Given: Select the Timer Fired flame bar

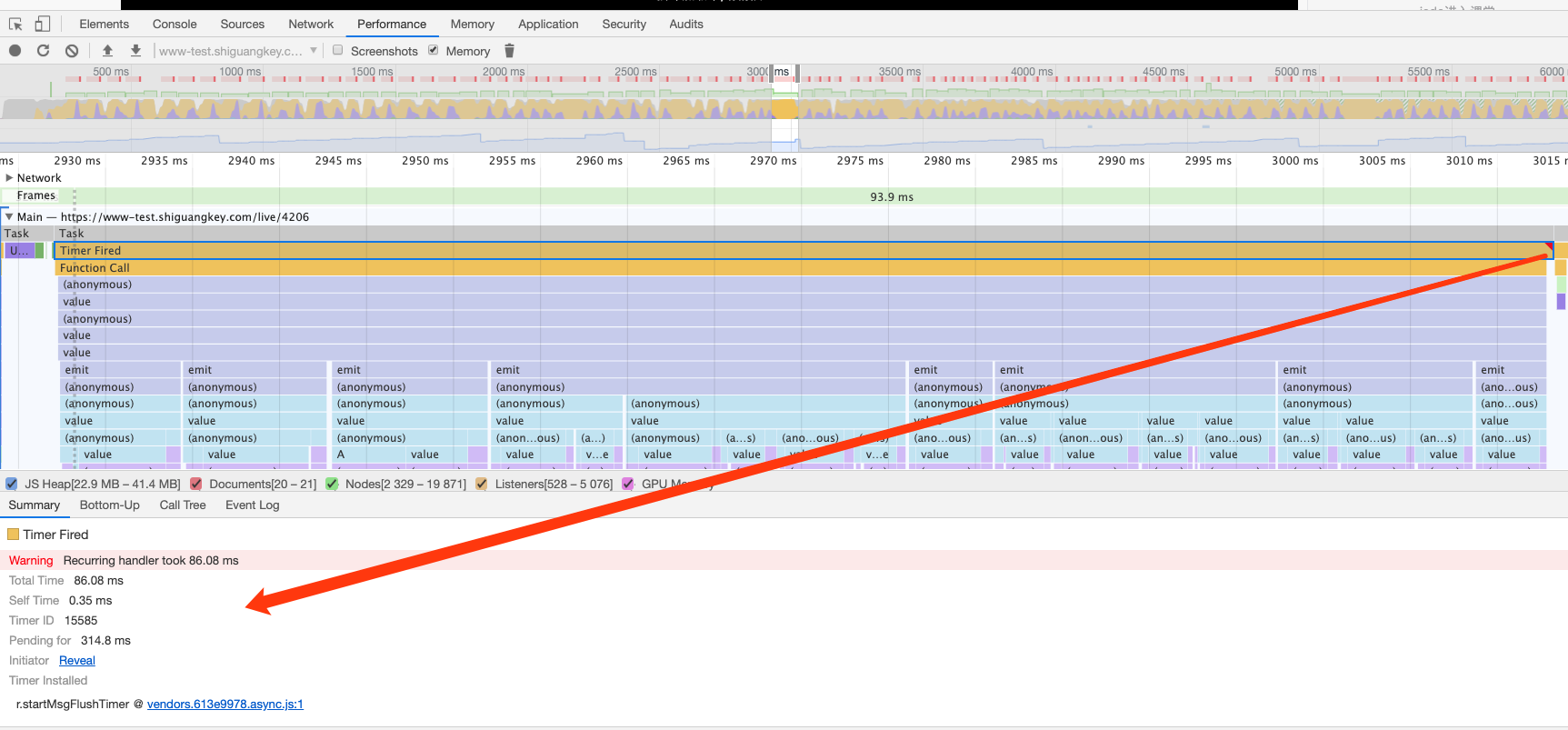Looking at the screenshot, I should (804, 251).
